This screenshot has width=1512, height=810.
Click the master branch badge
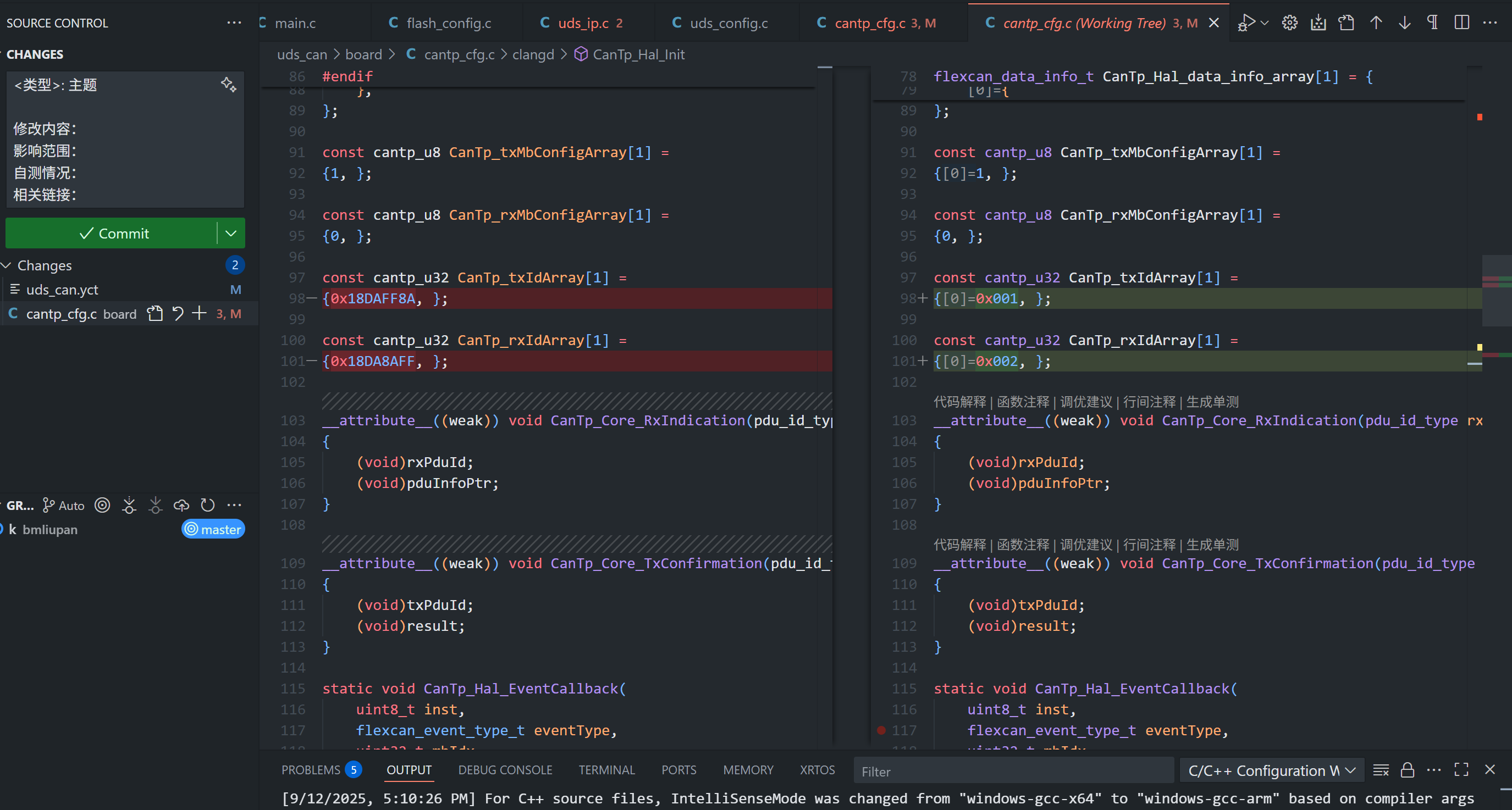tap(213, 529)
